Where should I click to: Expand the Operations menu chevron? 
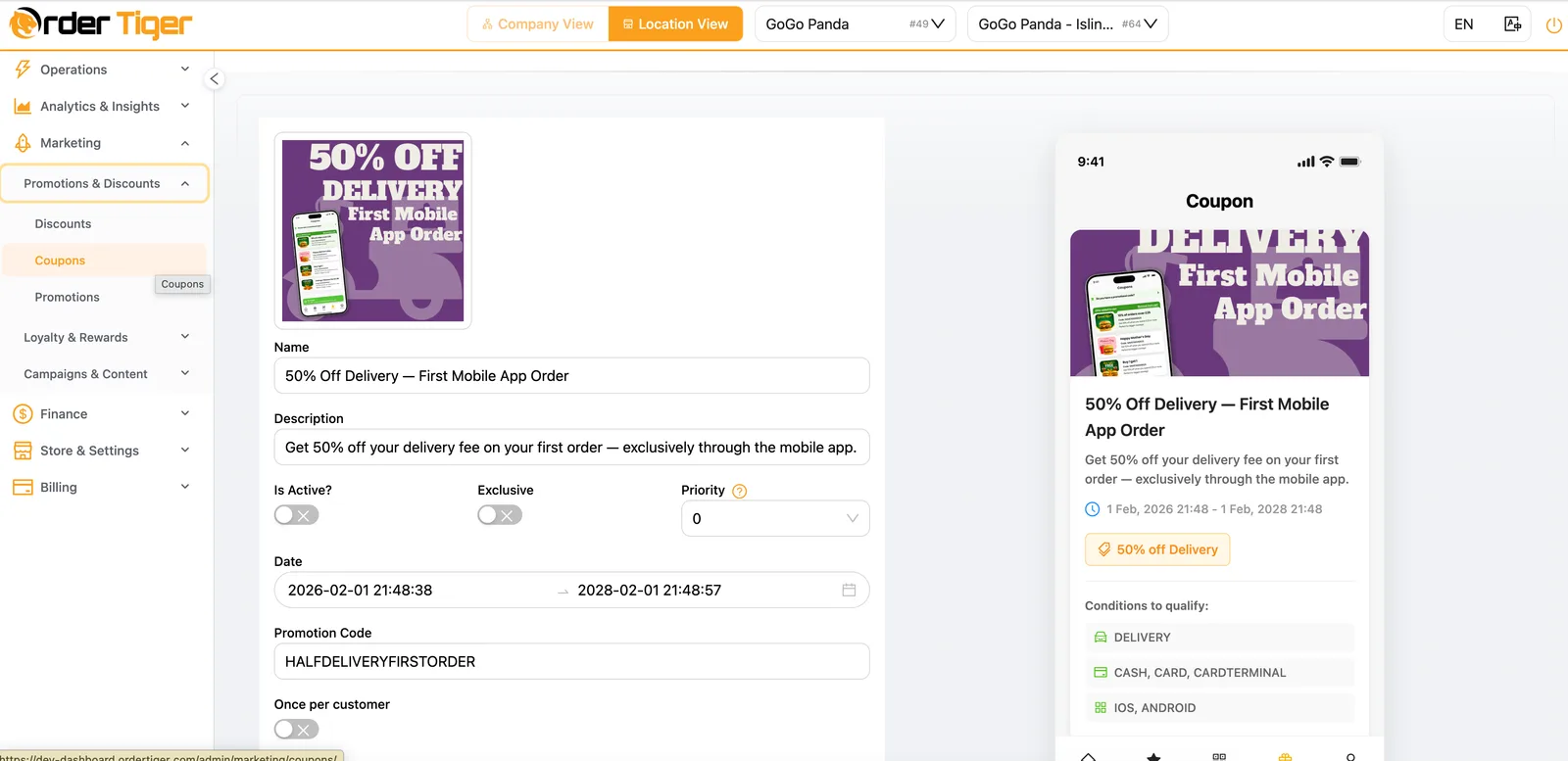185,70
